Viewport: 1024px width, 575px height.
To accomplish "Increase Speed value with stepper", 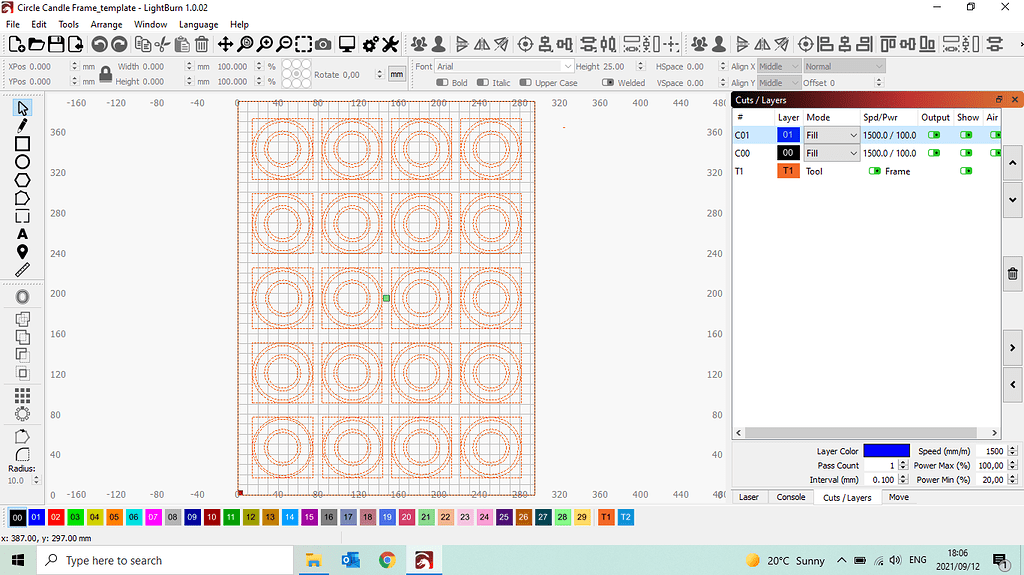I will (1012, 448).
